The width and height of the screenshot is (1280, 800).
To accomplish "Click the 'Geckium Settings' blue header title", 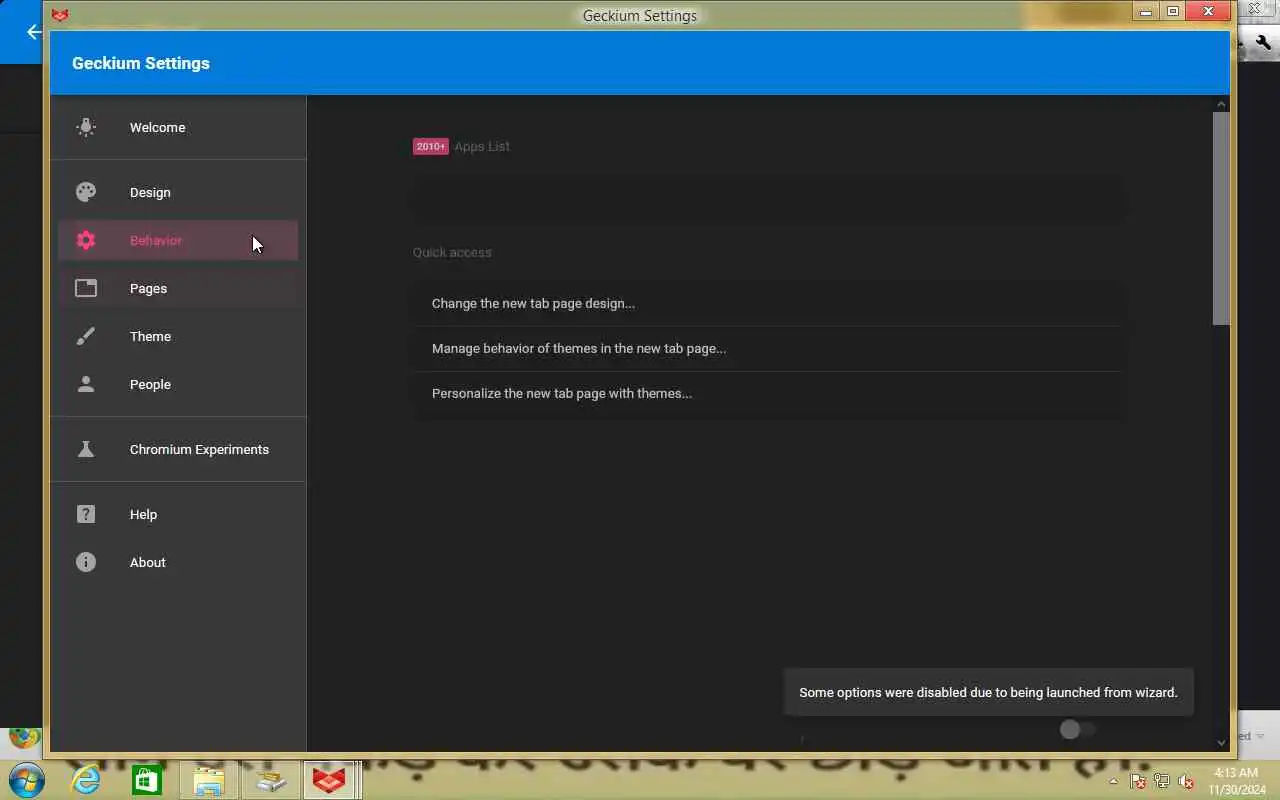I will click(x=141, y=63).
